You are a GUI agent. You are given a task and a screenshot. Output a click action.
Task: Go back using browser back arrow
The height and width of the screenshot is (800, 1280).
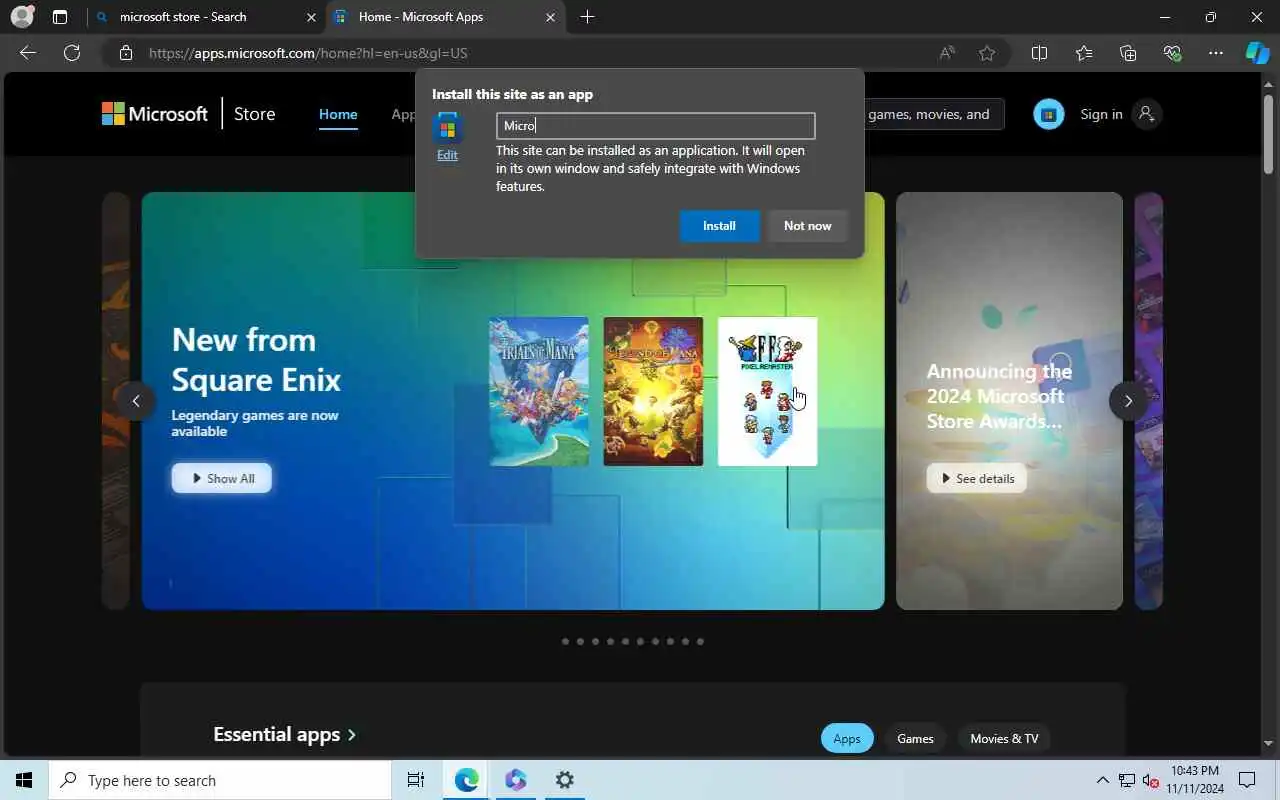[x=28, y=53]
